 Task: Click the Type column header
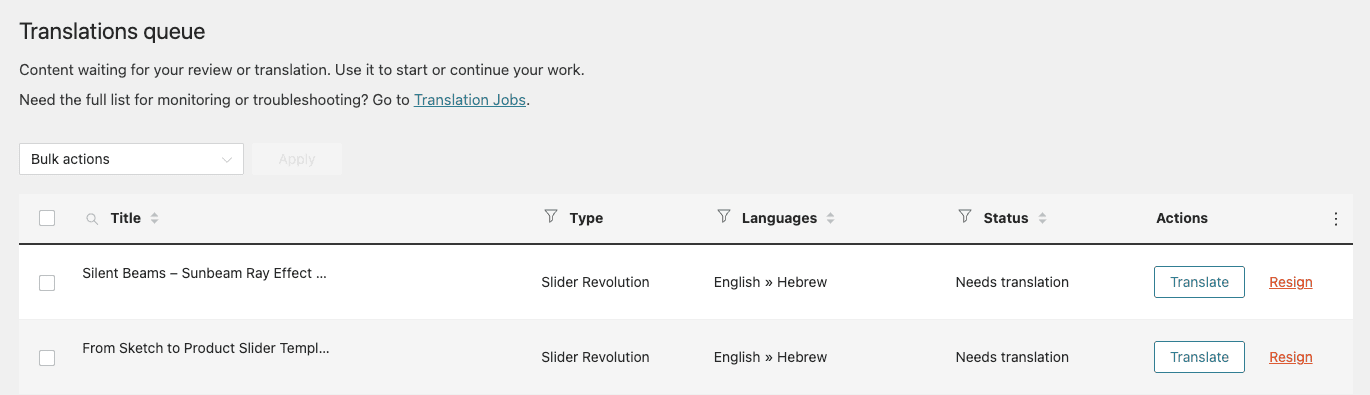[586, 218]
